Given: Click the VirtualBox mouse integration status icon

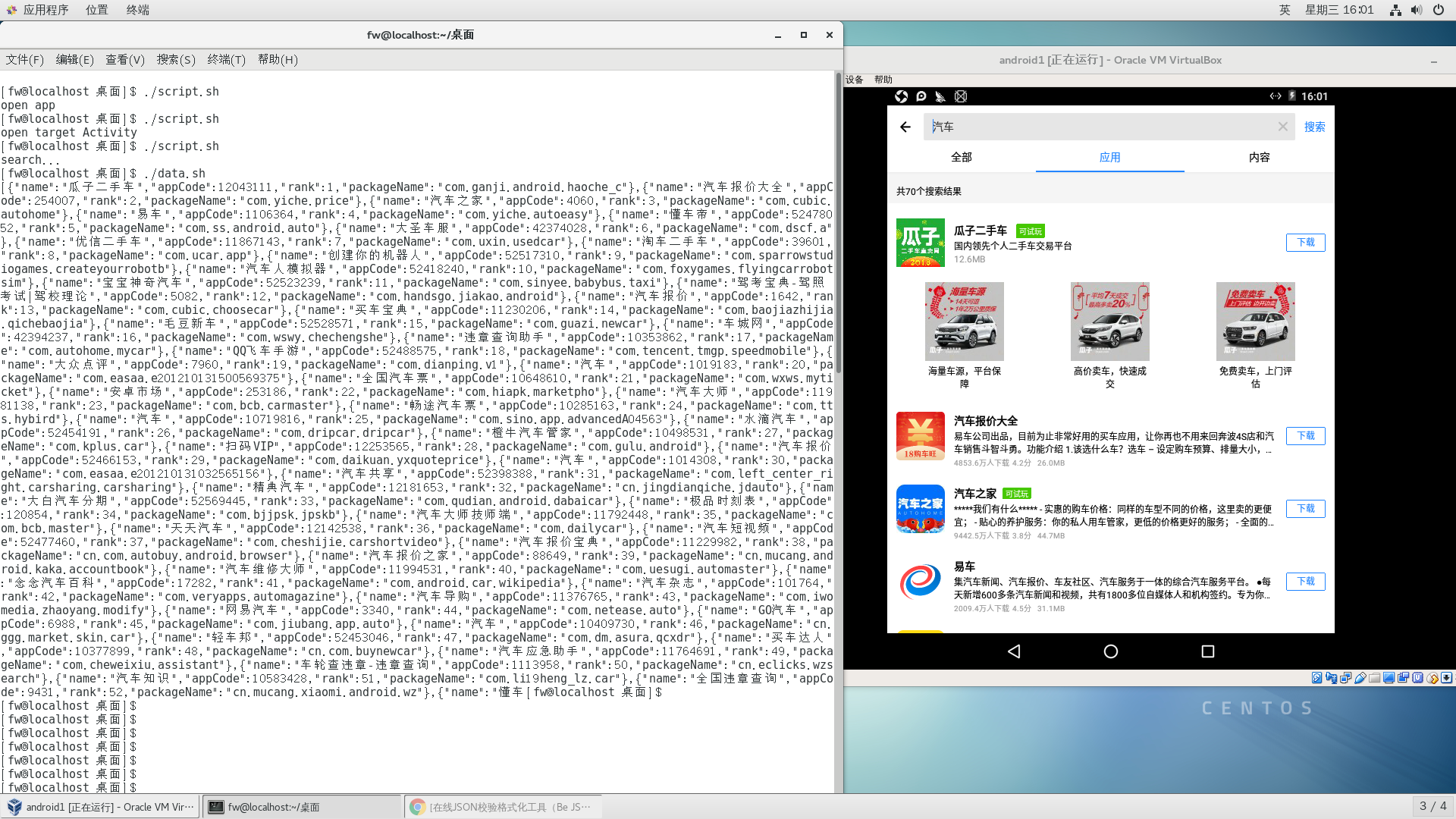Looking at the screenshot, I should (1432, 678).
